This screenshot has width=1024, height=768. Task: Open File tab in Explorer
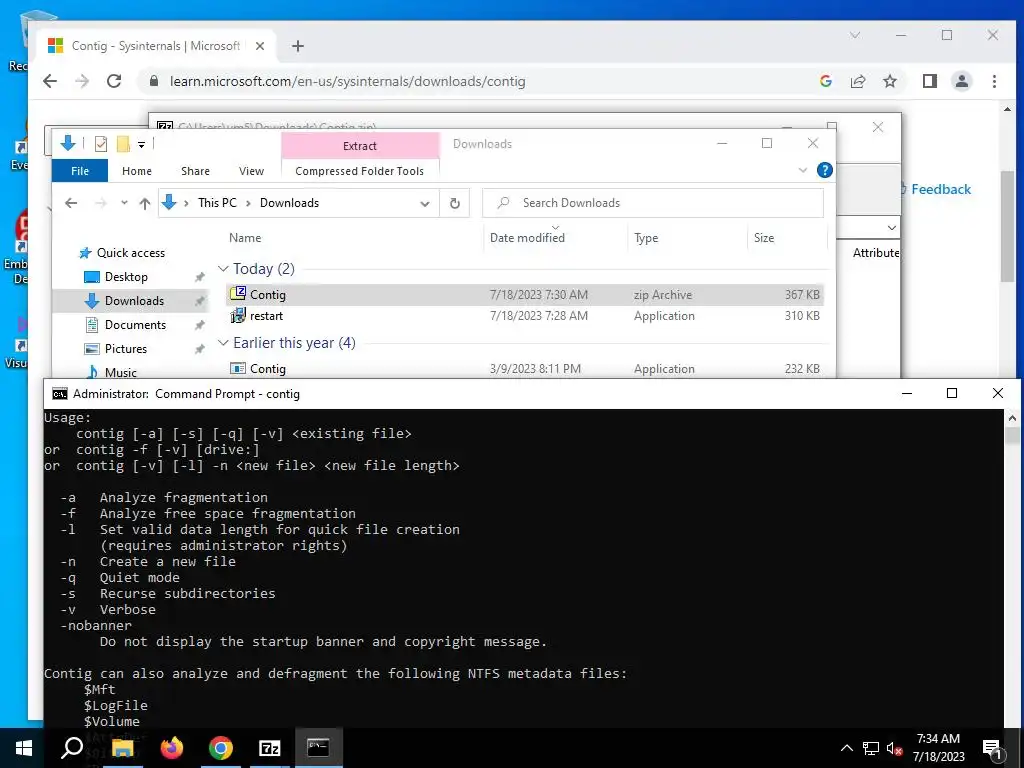(x=80, y=170)
